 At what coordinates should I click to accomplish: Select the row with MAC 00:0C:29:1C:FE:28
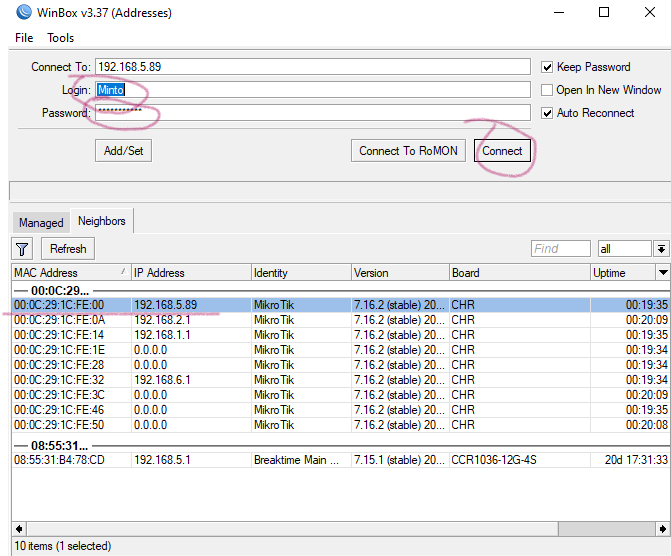(340, 365)
